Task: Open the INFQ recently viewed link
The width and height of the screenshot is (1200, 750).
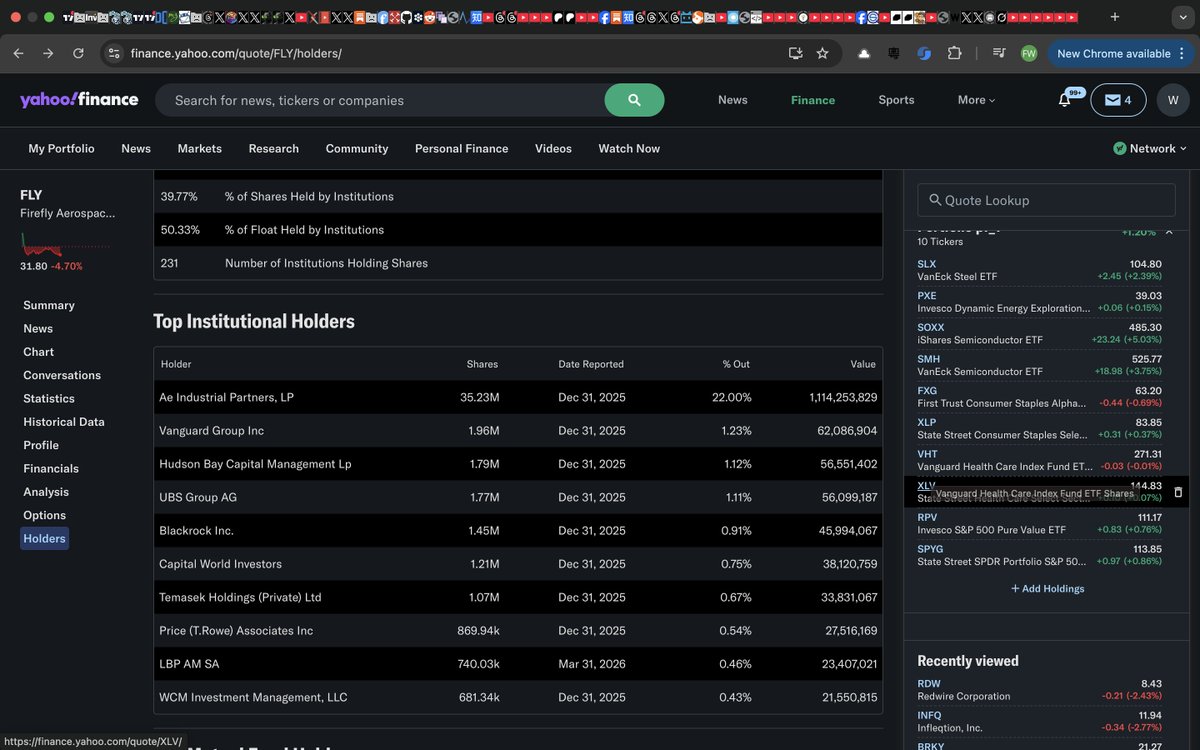Action: (x=930, y=716)
